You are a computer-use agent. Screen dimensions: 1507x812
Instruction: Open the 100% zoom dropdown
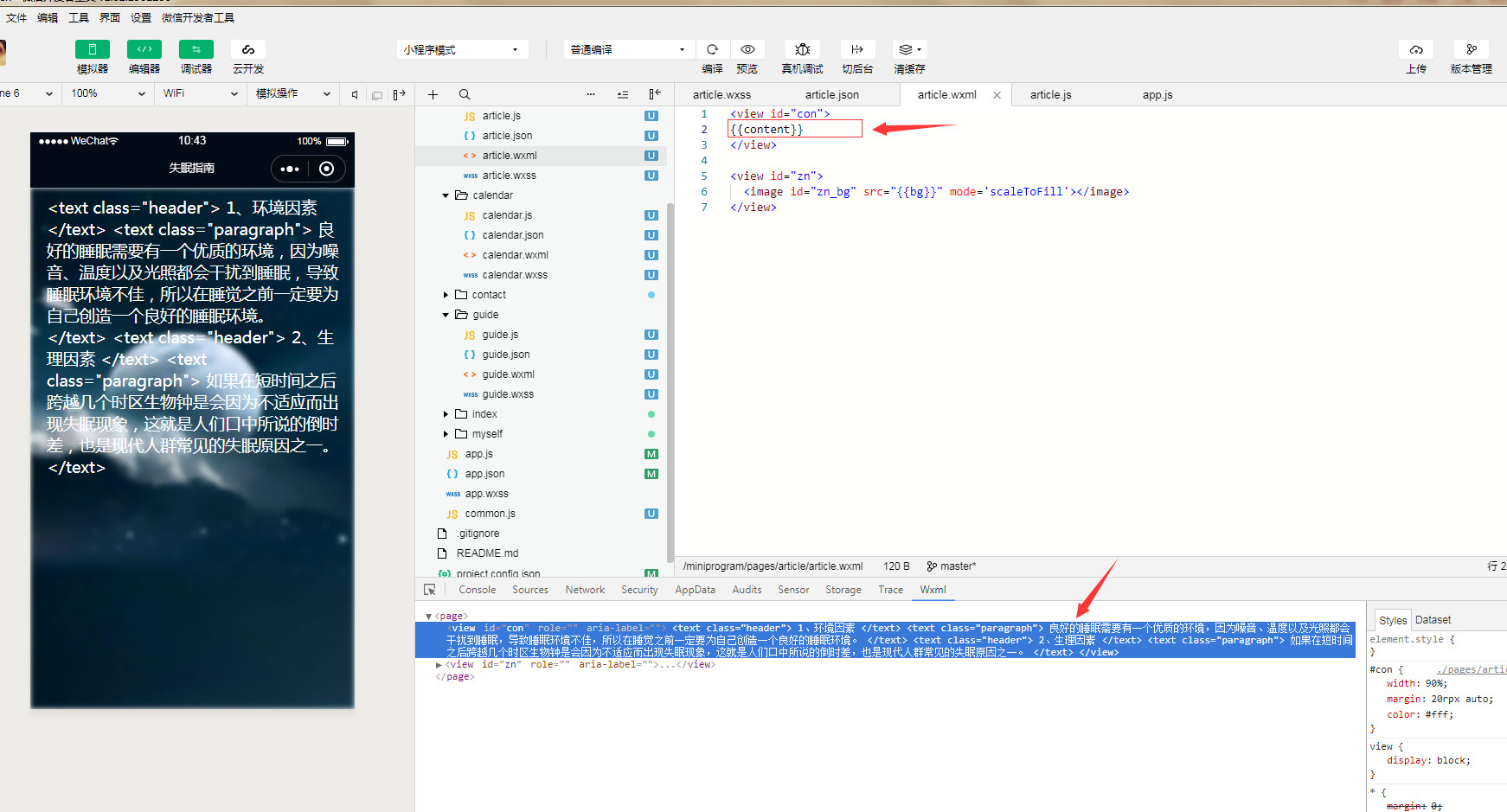click(x=108, y=93)
